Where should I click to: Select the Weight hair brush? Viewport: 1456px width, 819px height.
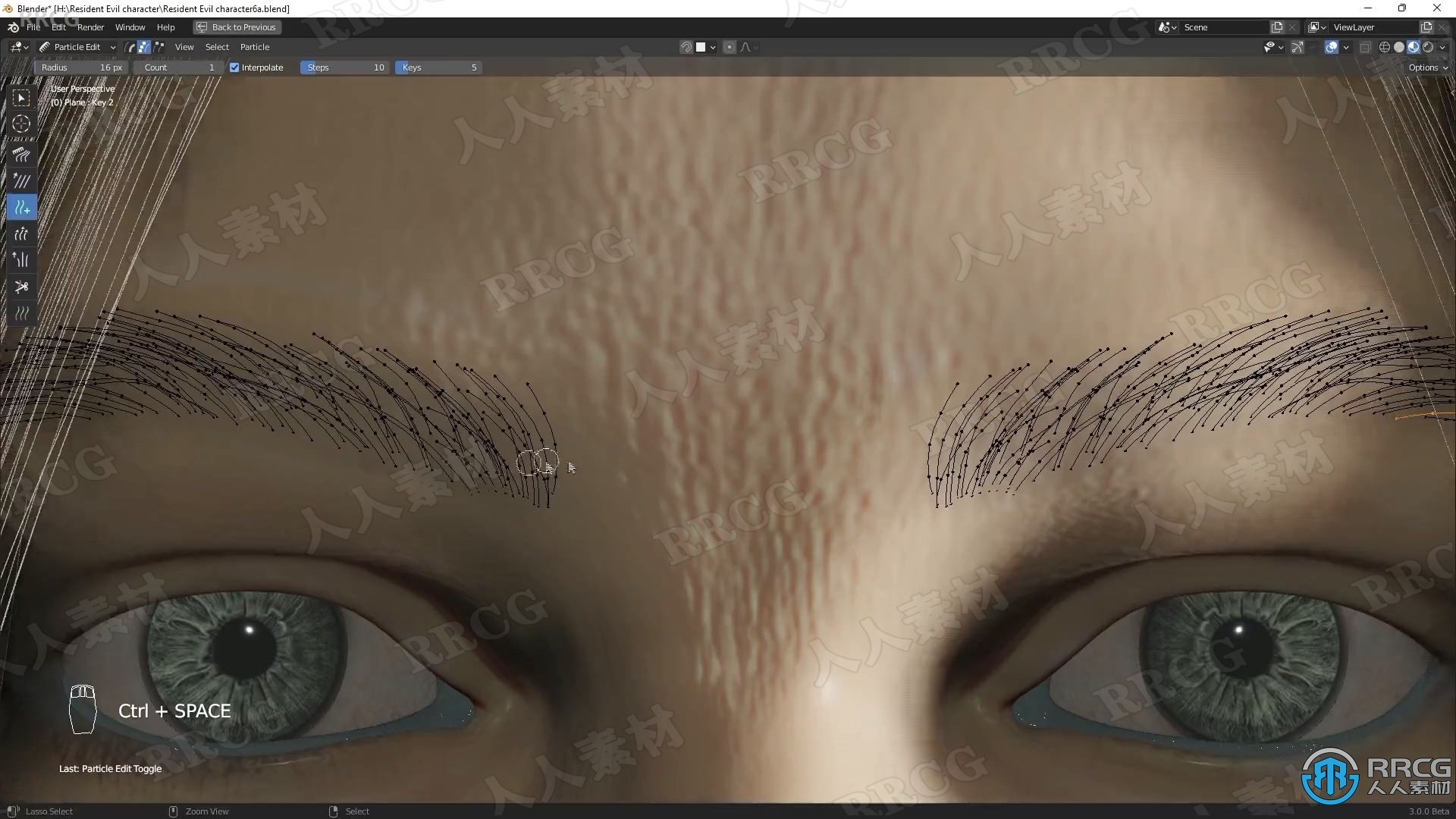(x=21, y=312)
